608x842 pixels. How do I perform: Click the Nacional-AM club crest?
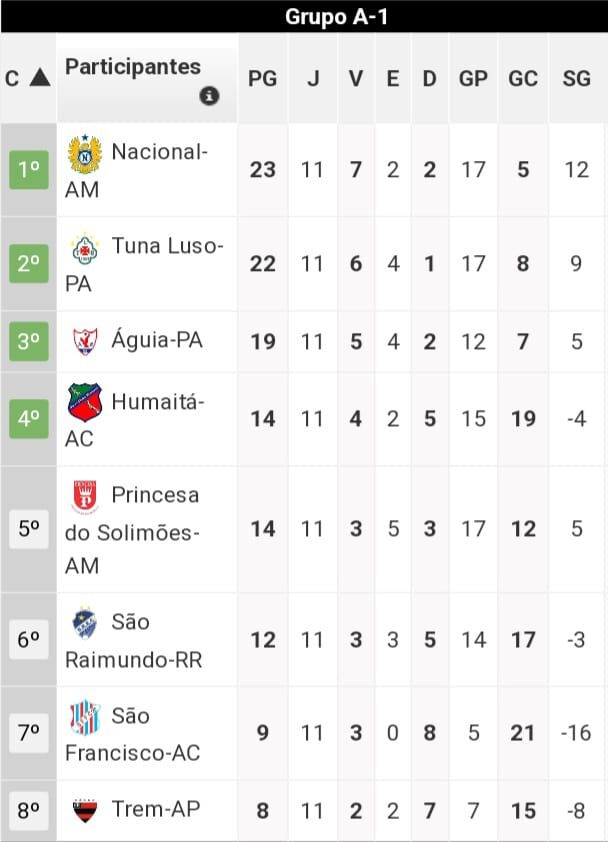pos(84,153)
